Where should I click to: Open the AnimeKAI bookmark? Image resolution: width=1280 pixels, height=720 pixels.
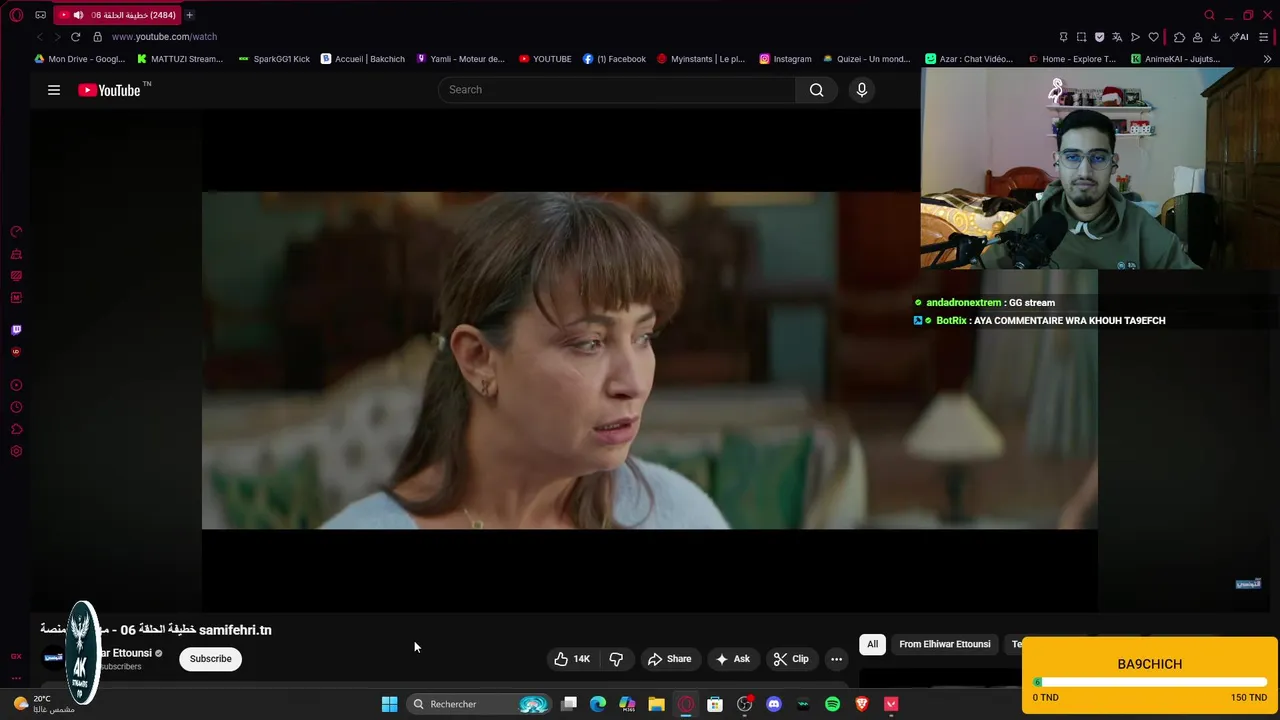(x=1175, y=59)
